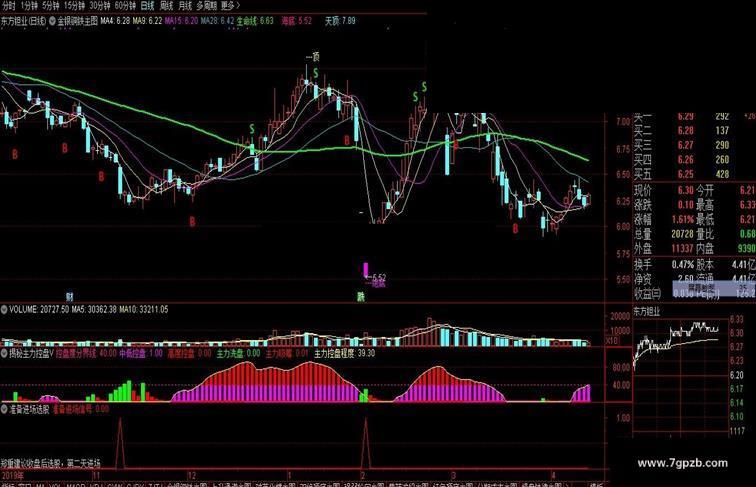Screen dimensions: 756x487
Task: Click the 中低控盘 1.00 purple label
Action: coord(141,353)
